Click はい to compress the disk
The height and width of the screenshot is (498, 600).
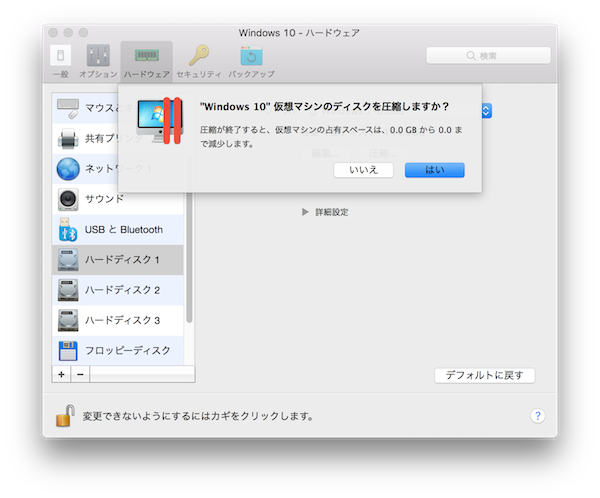(x=434, y=170)
